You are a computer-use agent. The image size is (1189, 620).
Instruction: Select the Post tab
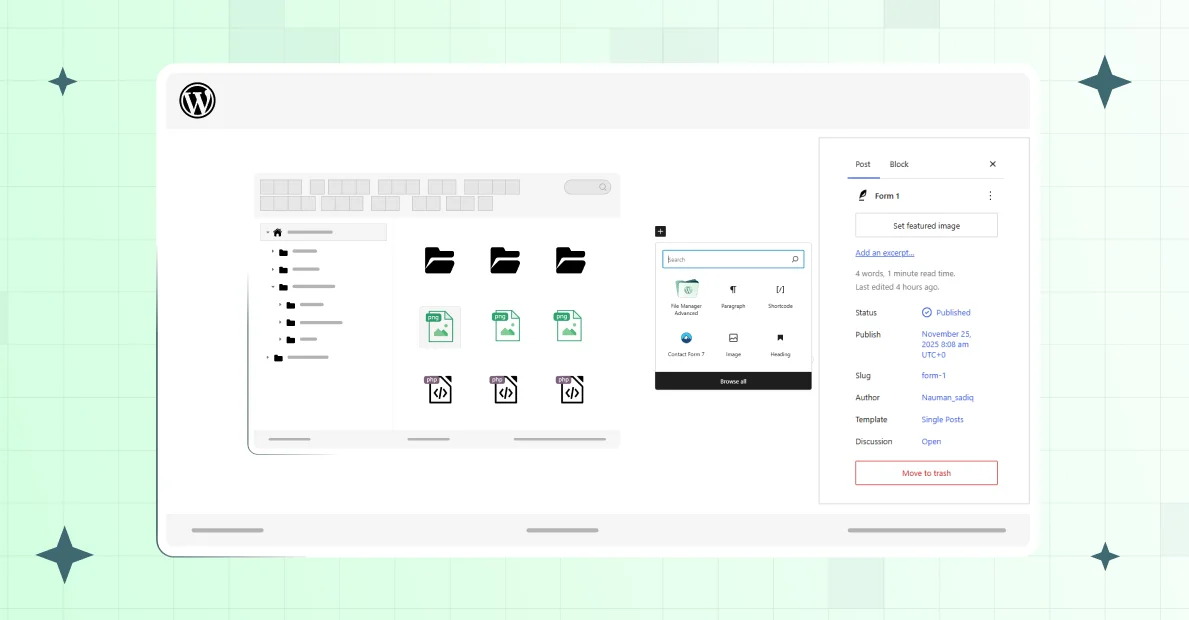point(863,164)
